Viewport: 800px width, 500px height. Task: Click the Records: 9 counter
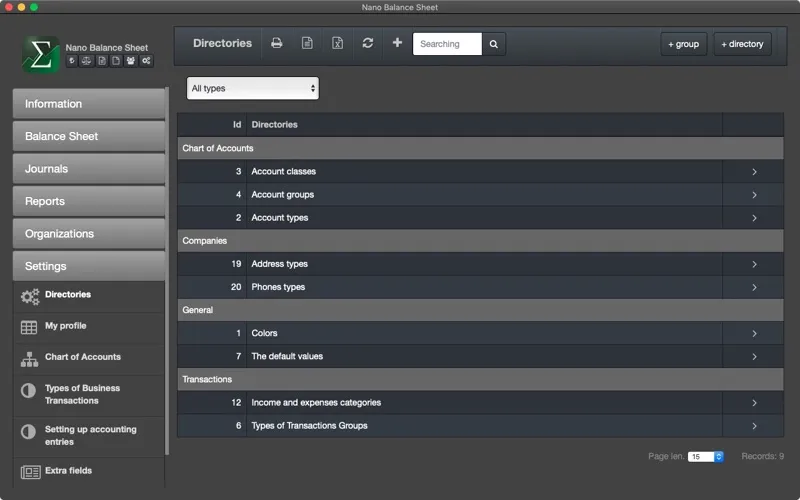(763, 456)
